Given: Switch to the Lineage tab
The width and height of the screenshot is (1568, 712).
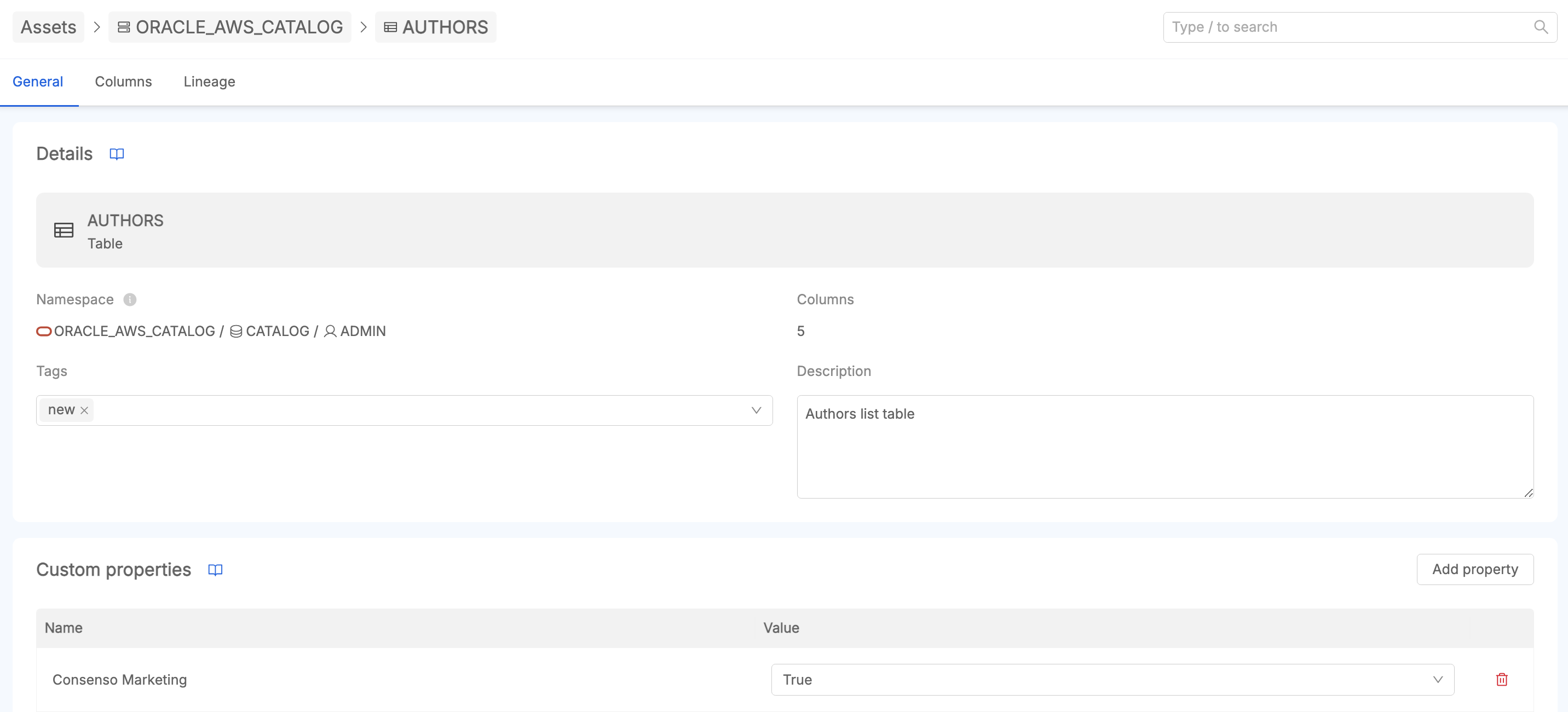Looking at the screenshot, I should tap(209, 81).
